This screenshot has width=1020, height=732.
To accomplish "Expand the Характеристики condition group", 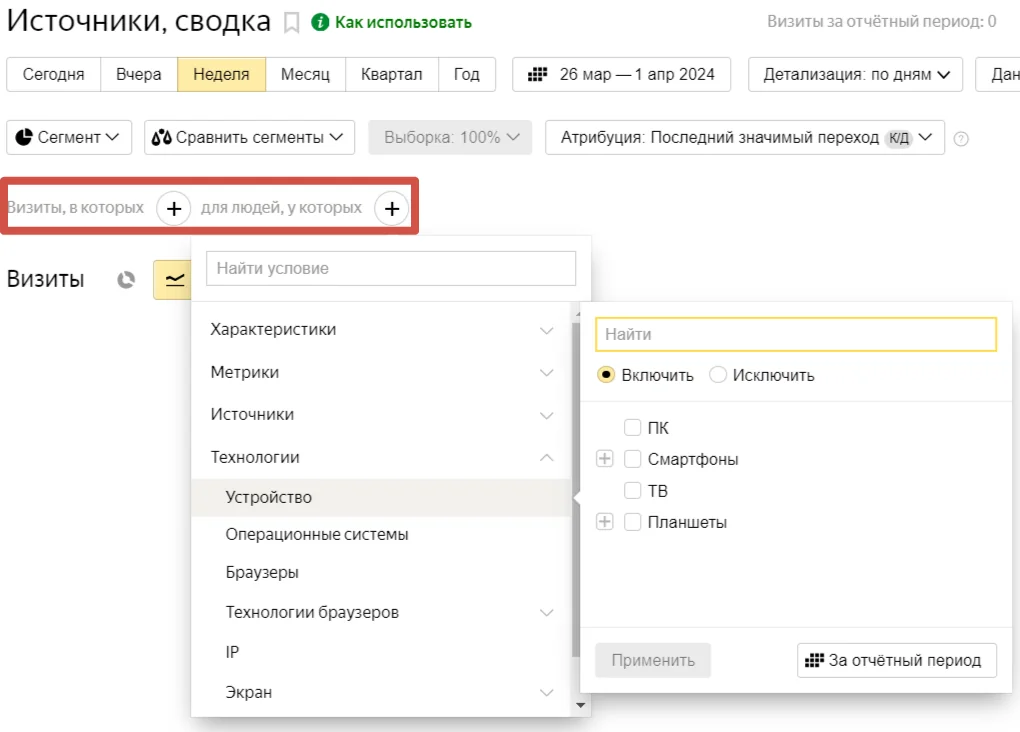I will [381, 330].
